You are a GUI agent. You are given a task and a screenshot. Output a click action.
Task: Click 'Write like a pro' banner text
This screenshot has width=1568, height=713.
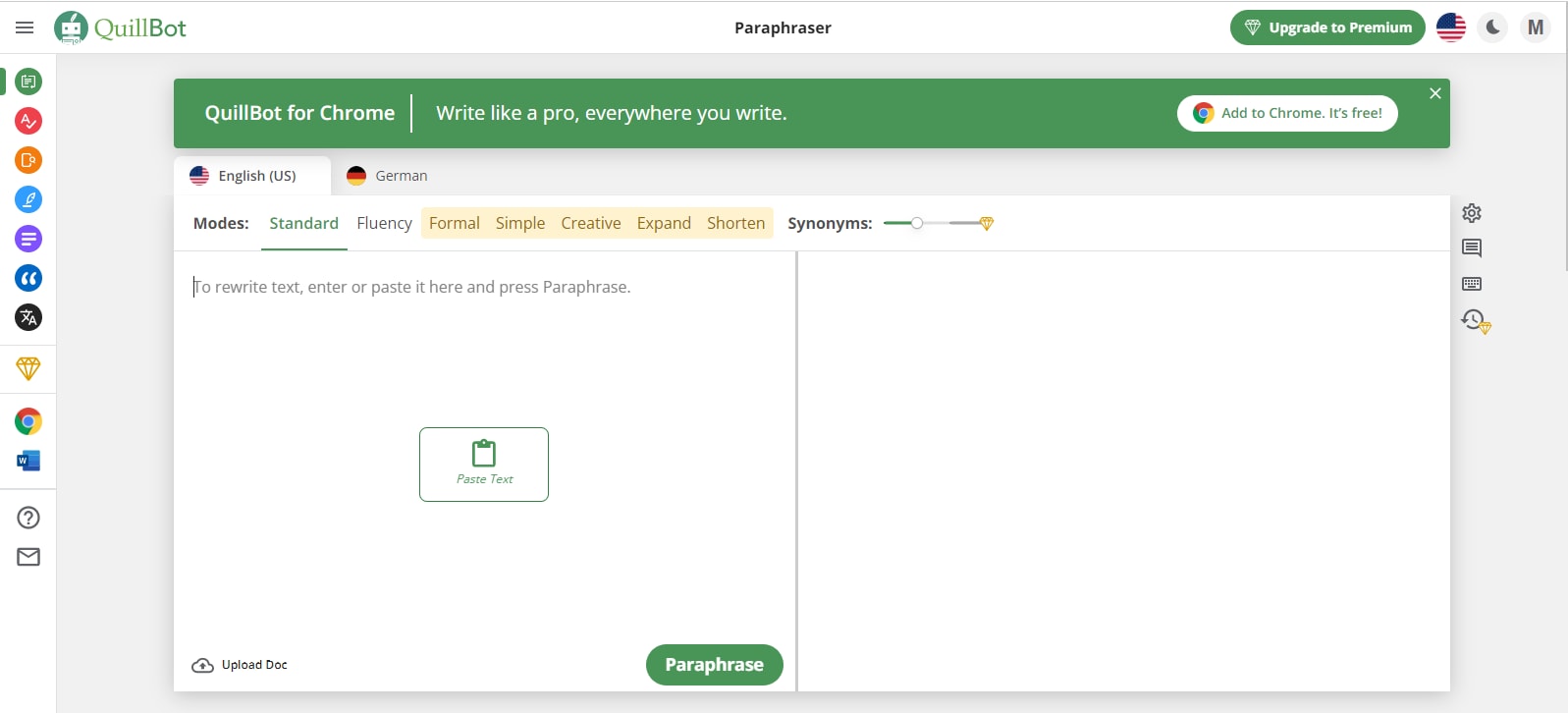tap(612, 113)
